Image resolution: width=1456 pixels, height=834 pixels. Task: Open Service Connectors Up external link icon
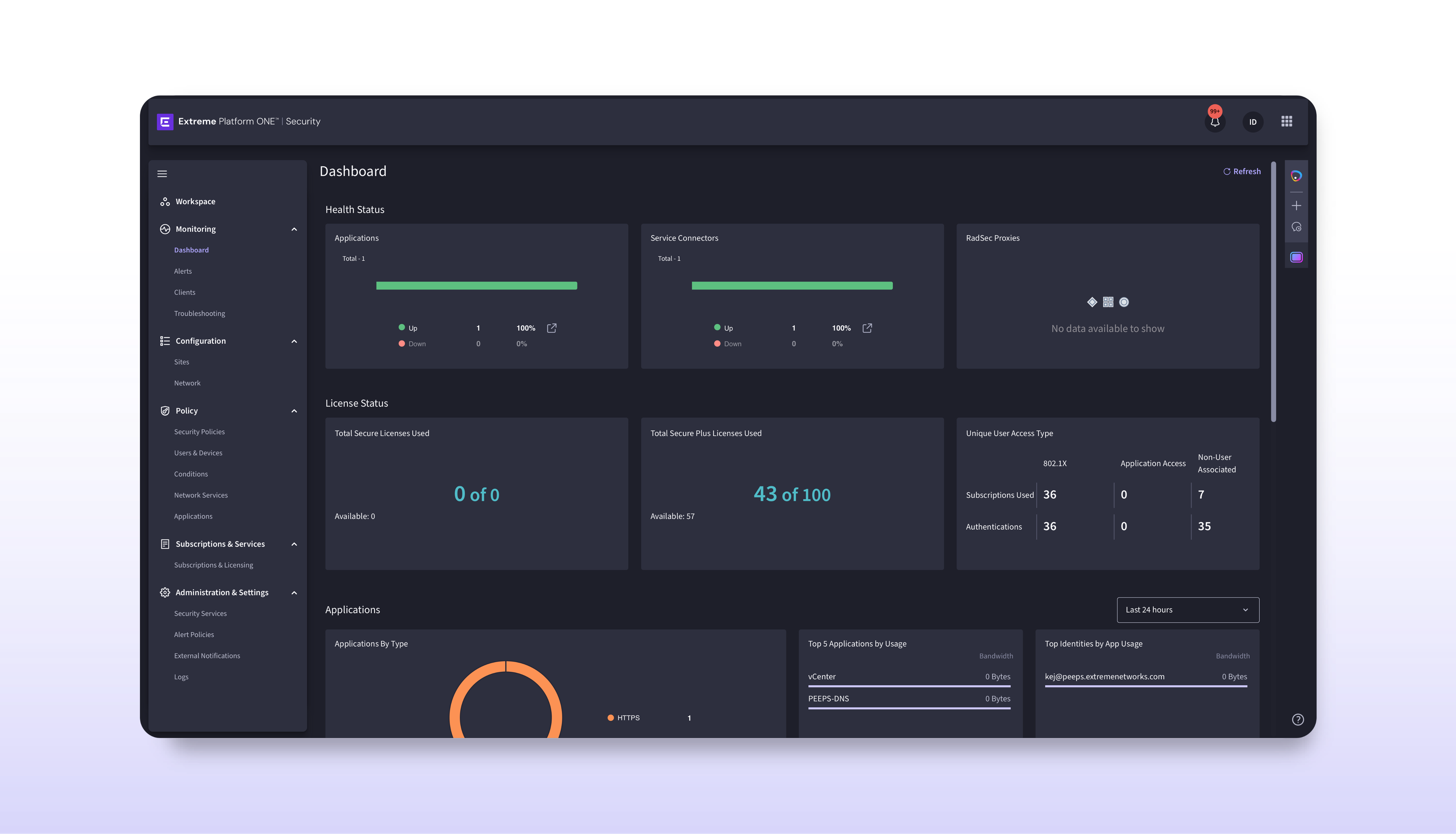point(867,328)
